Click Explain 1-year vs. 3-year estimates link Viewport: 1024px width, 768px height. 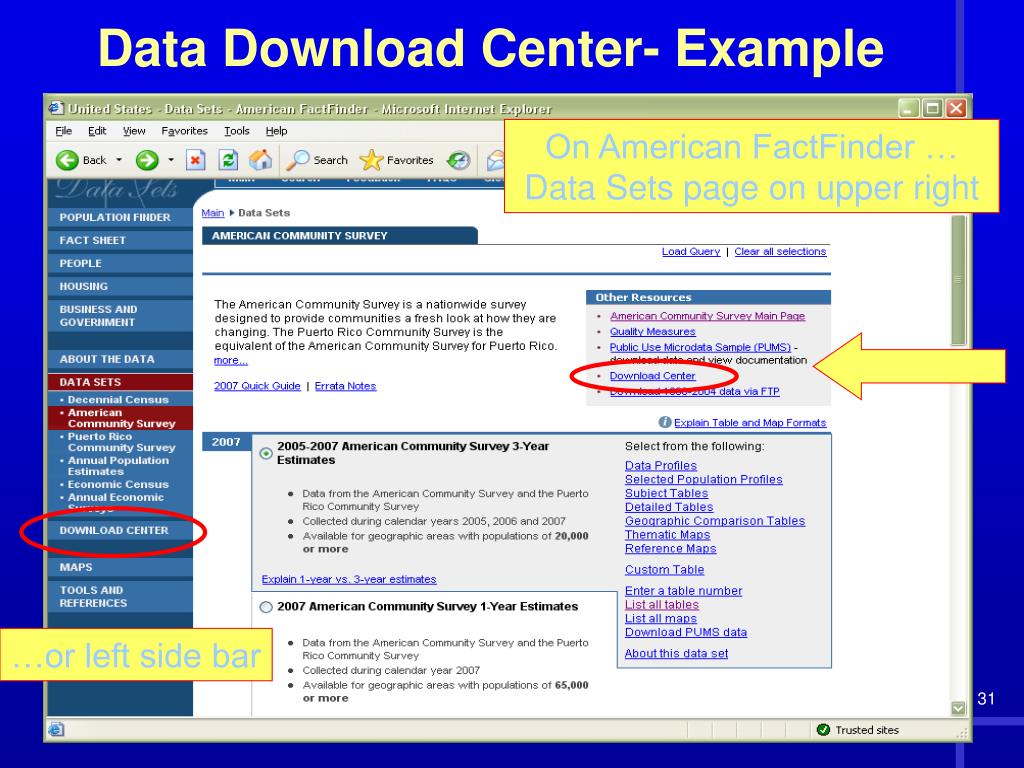point(349,579)
